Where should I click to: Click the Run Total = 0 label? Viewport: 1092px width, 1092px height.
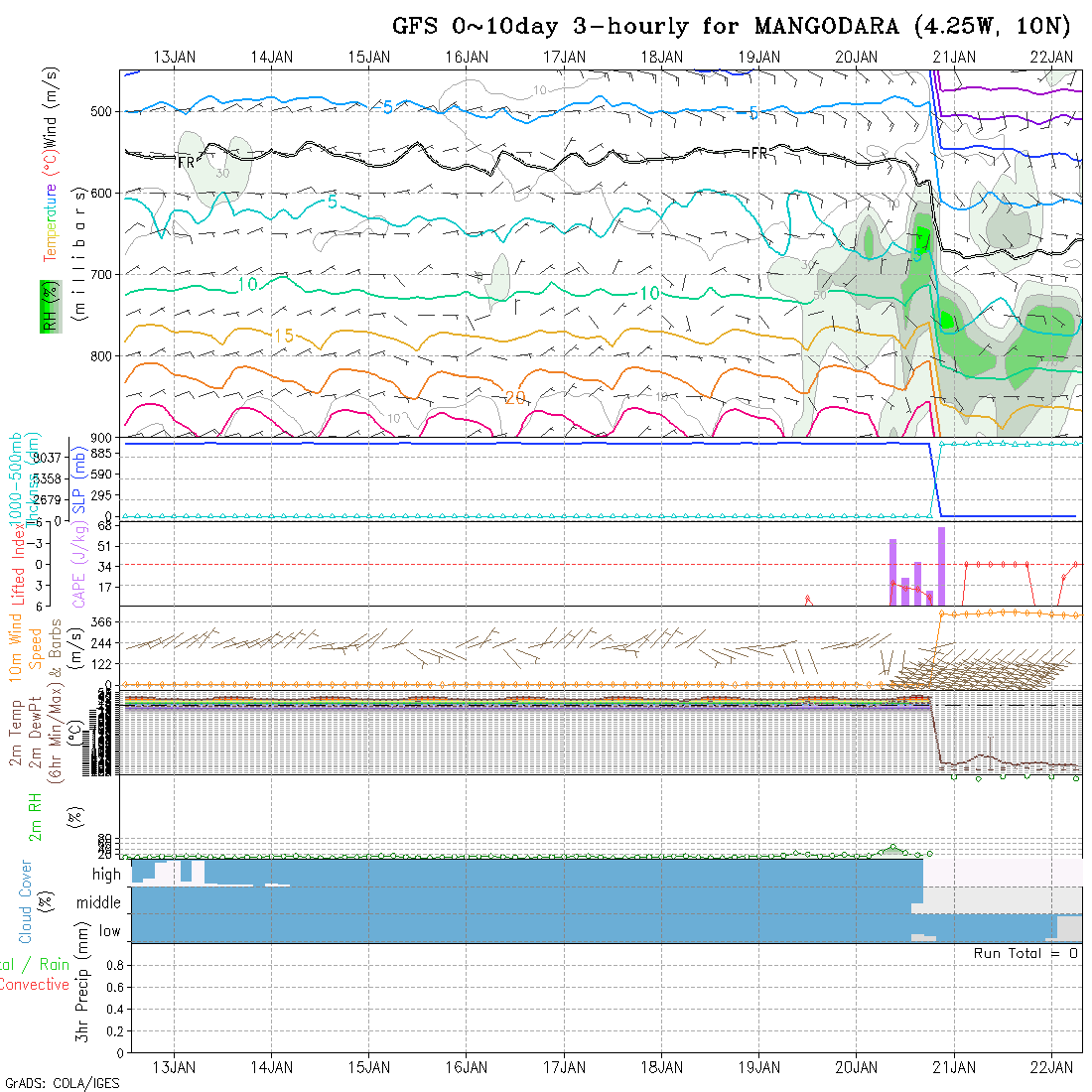(x=1025, y=953)
